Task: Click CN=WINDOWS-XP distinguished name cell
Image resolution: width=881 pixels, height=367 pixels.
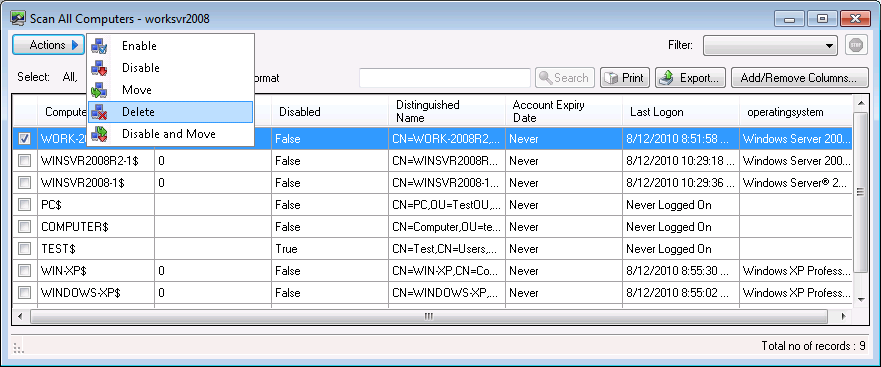Action: click(447, 293)
